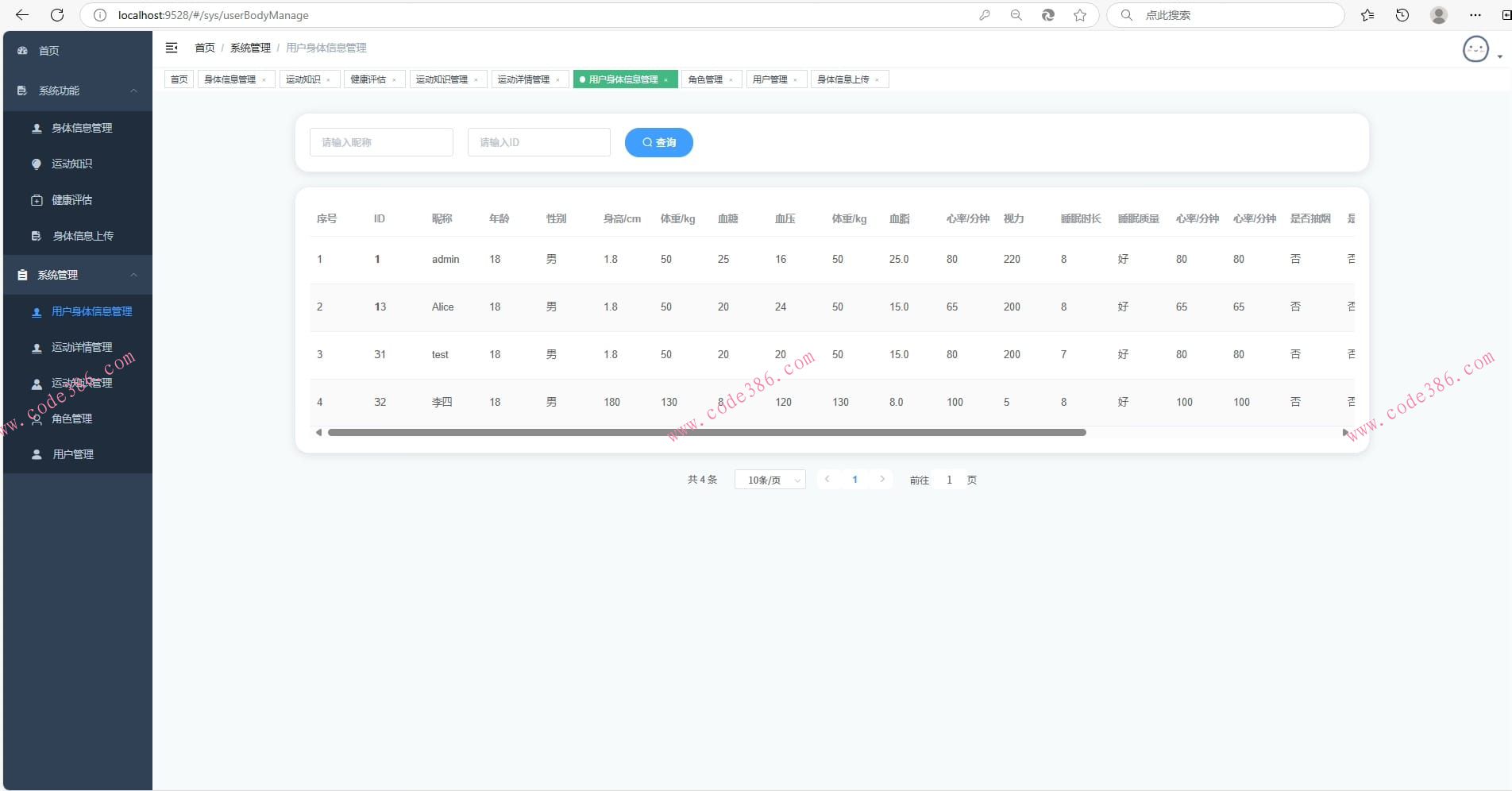The height and width of the screenshot is (791, 1512).
Task: Click the browser zoom magnifier icon
Action: tap(1016, 15)
